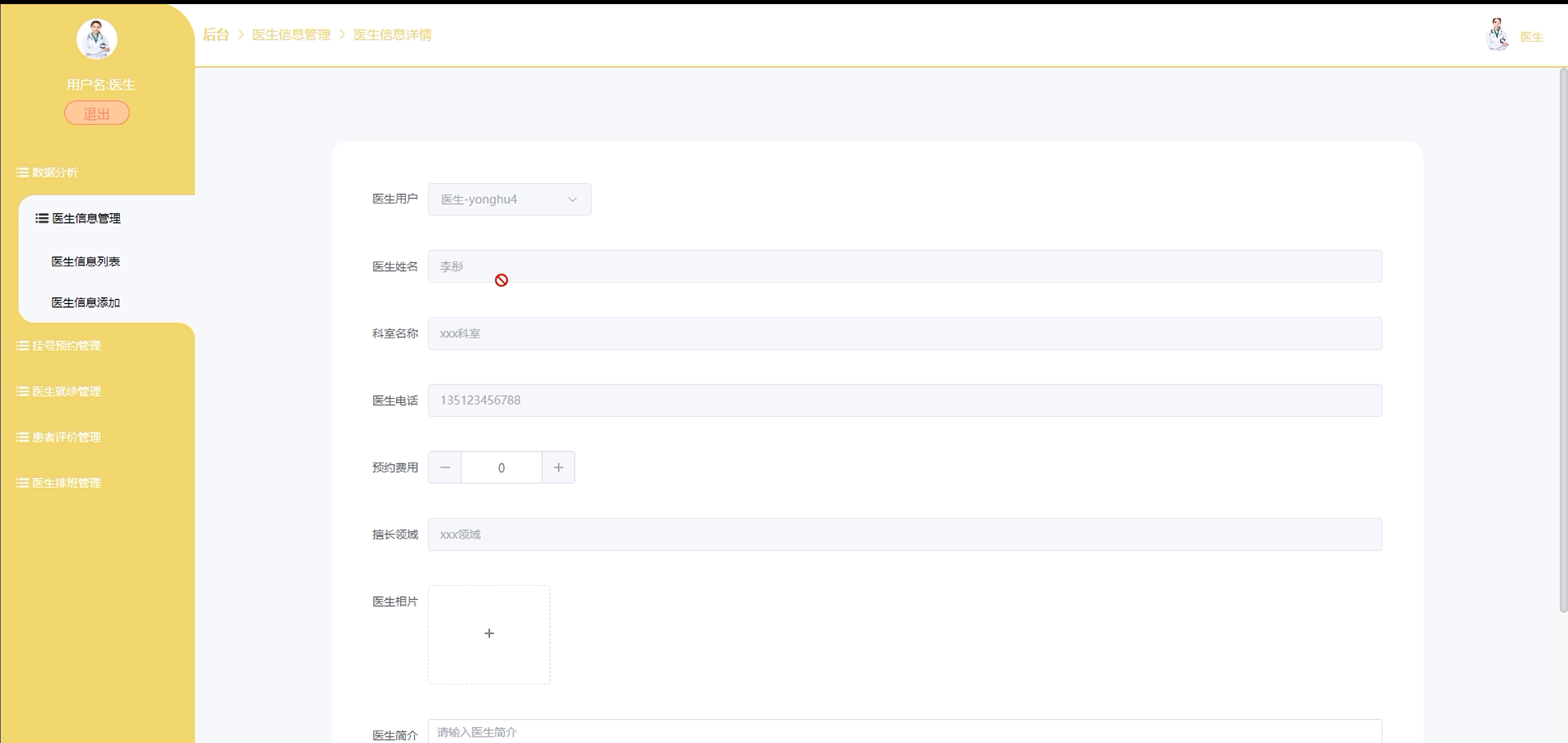Open the 医生用户 dropdown
The width and height of the screenshot is (1568, 743).
click(509, 200)
